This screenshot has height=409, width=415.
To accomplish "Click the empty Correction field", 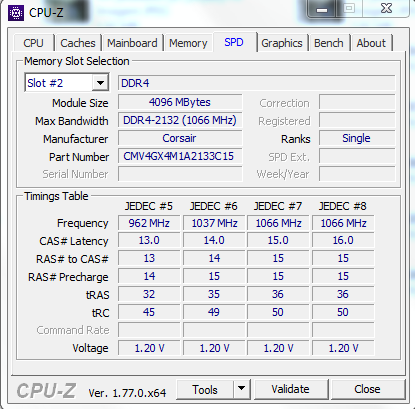I will click(x=357, y=102).
